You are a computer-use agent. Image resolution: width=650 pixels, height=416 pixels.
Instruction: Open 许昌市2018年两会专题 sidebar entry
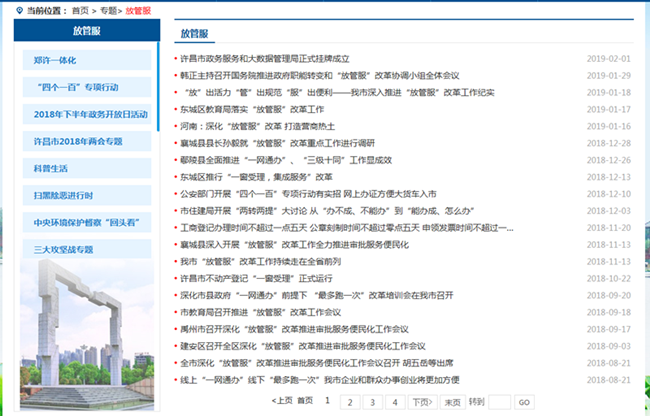point(78,141)
